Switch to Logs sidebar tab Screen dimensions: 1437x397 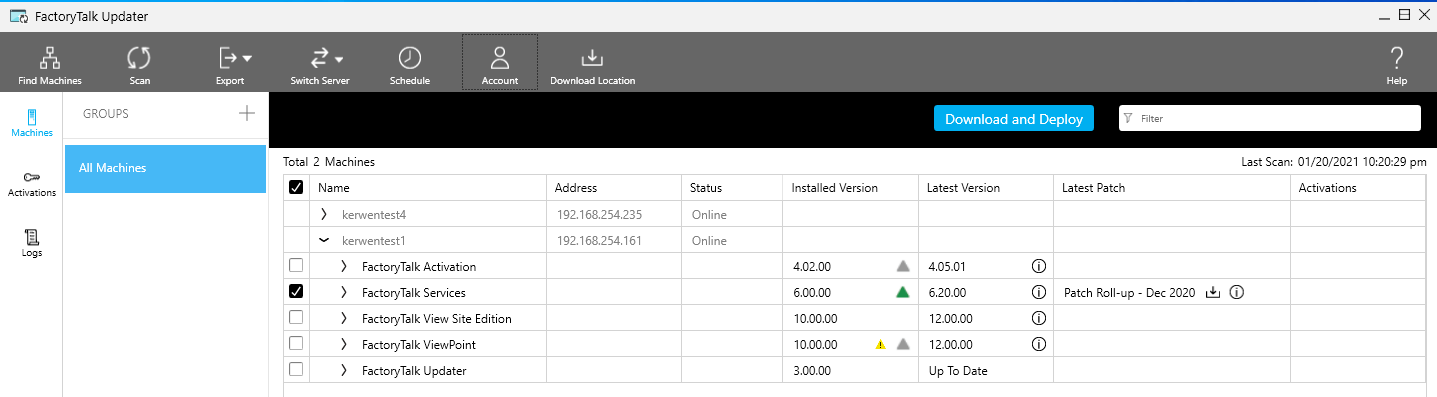coord(31,243)
